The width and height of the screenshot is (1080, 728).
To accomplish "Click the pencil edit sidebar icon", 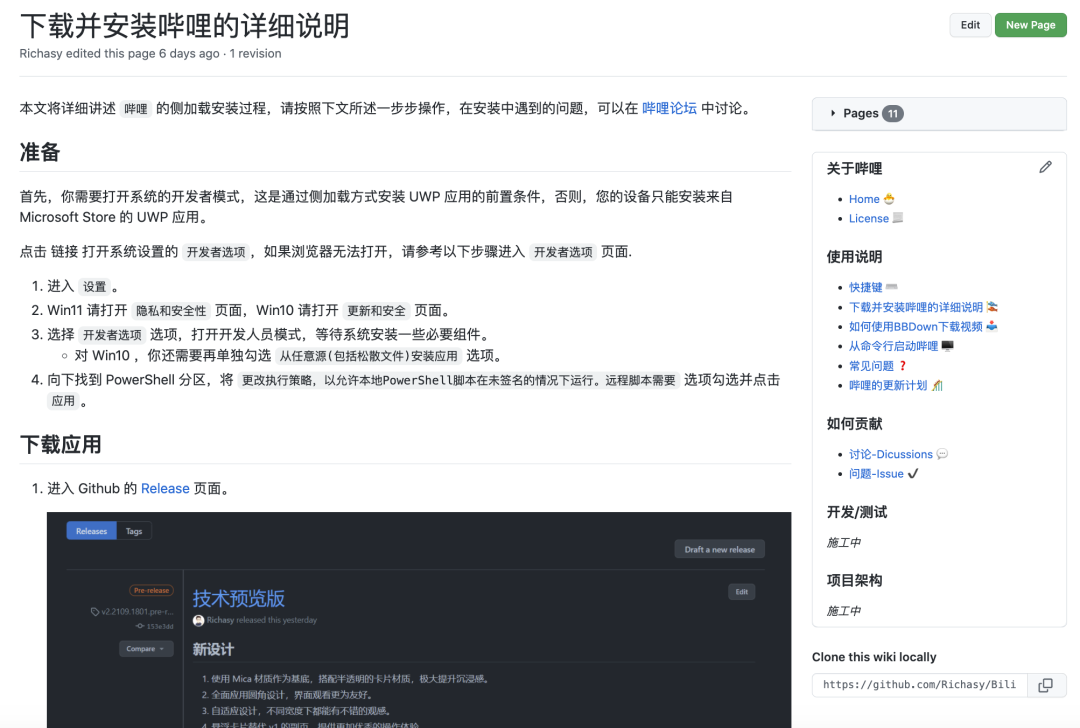I will click(x=1045, y=167).
